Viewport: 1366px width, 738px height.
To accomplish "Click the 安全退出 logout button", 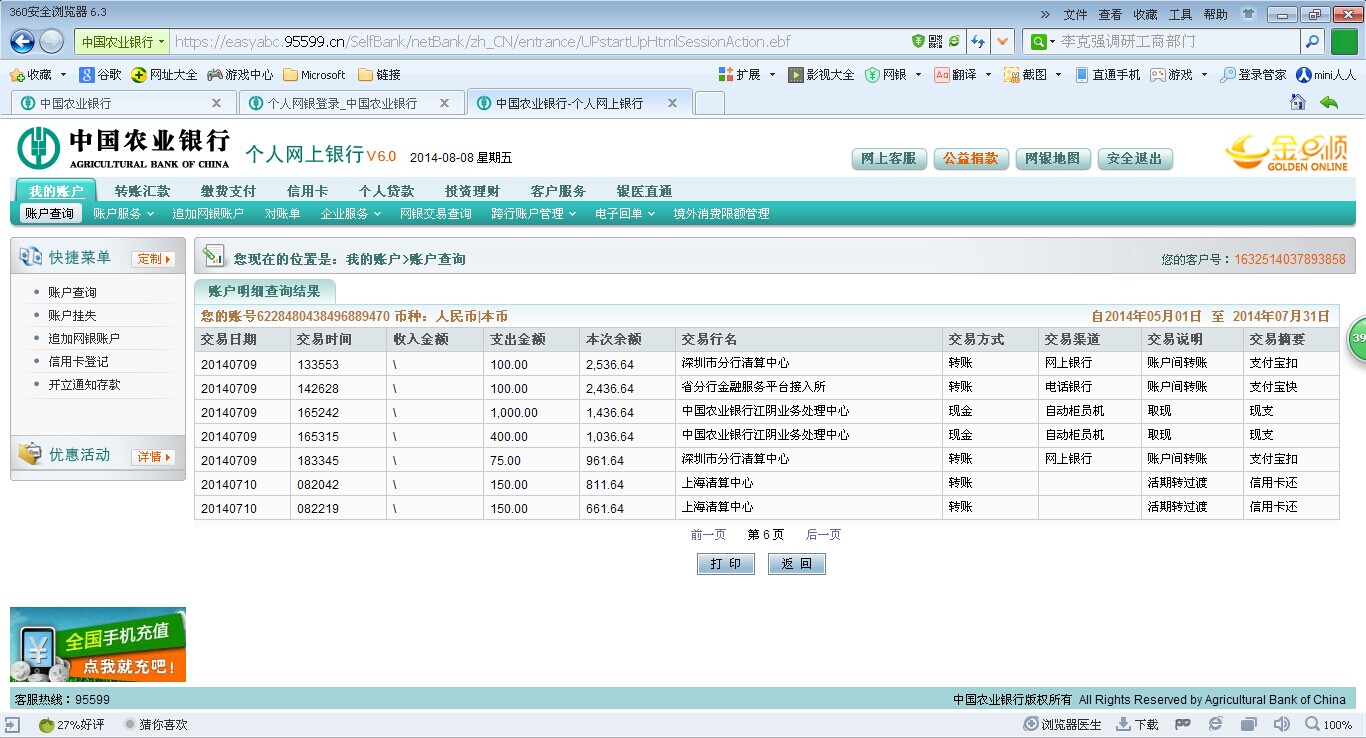I will pyautogui.click(x=1134, y=159).
